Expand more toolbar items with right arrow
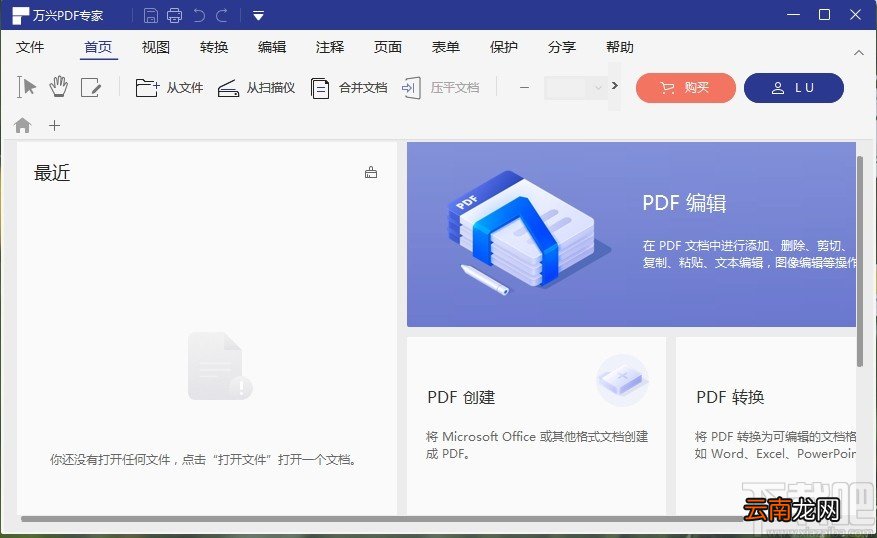Screen dimensions: 877x538 (x=615, y=86)
